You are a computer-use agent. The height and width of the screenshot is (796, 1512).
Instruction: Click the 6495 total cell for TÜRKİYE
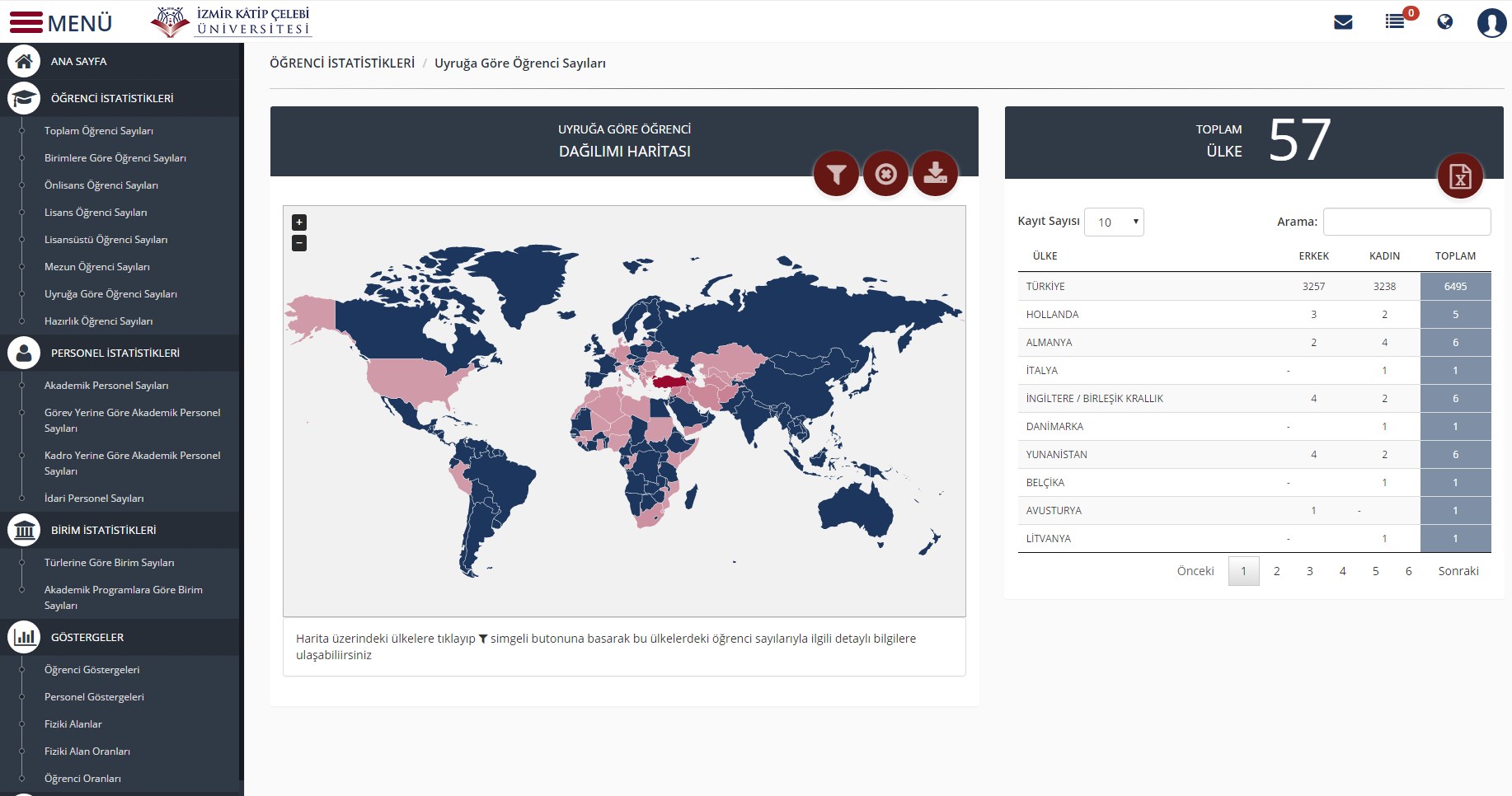[1455, 286]
